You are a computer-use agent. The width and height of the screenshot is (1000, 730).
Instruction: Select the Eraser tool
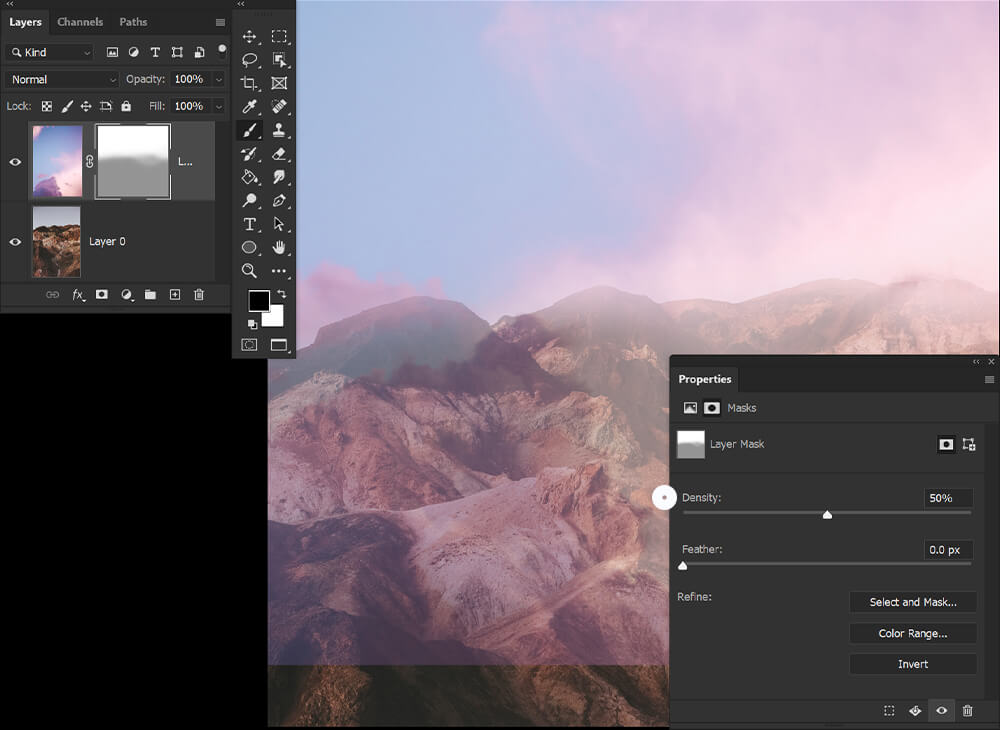pyautogui.click(x=279, y=154)
